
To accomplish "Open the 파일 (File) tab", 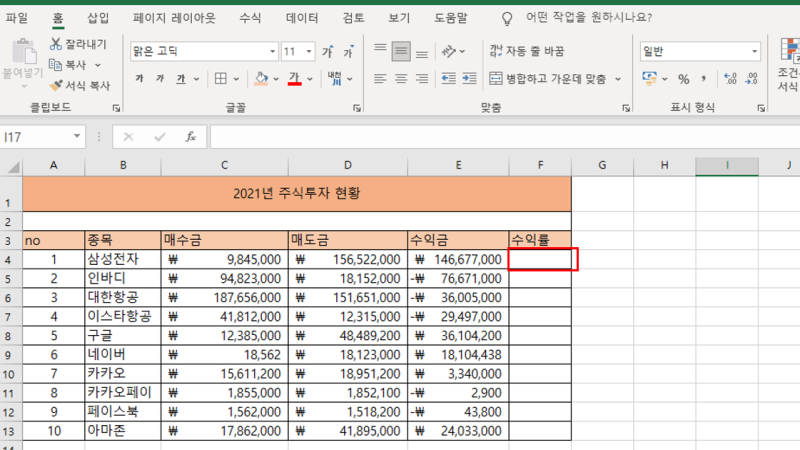I will tap(17, 18).
